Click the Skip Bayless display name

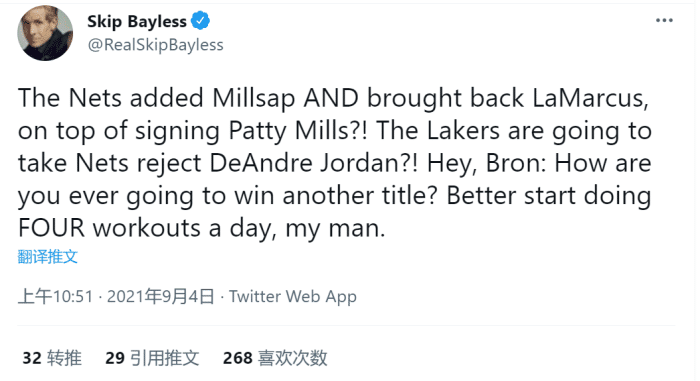pyautogui.click(x=137, y=21)
